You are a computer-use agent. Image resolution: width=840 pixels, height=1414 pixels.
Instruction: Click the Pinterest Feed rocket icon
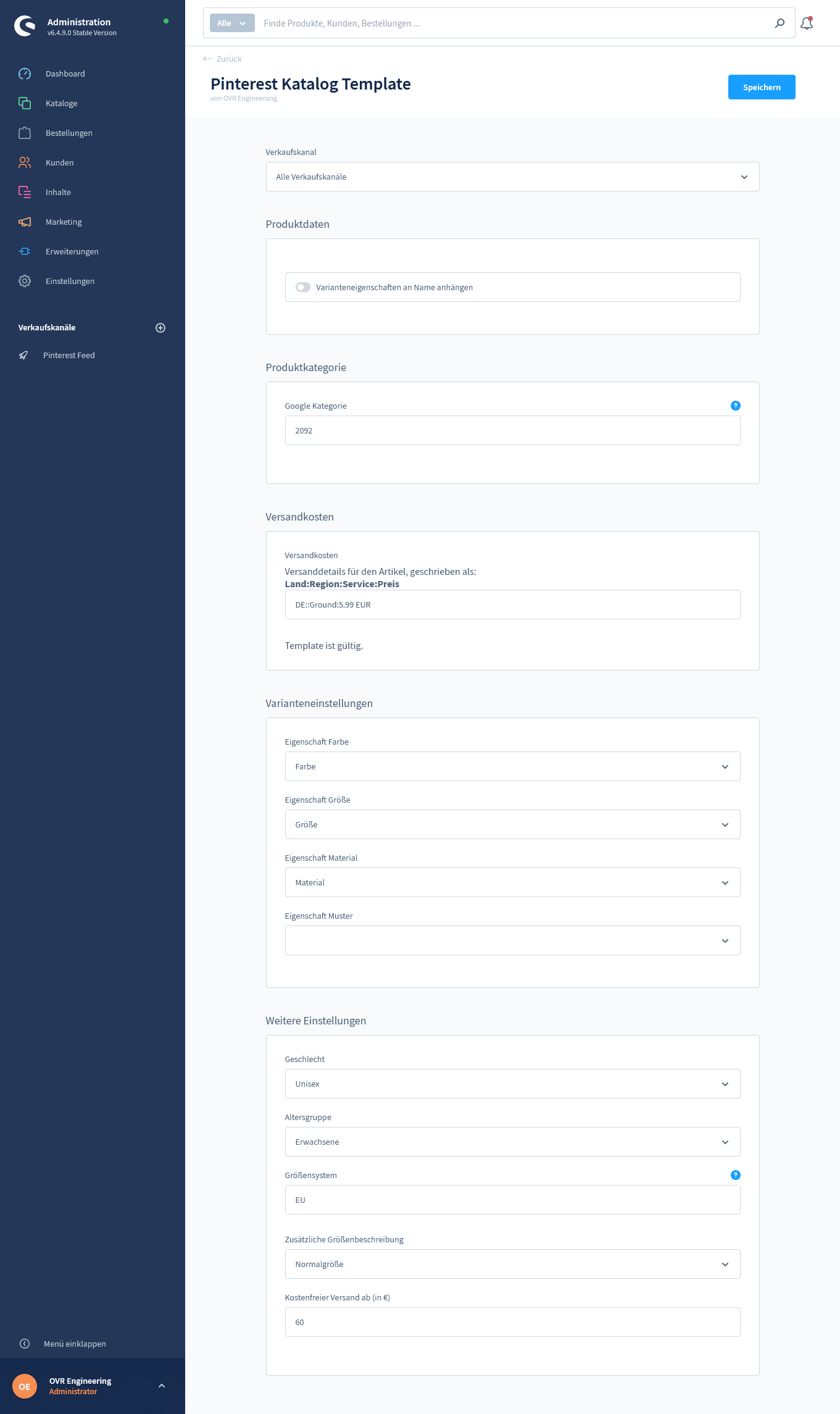23,355
